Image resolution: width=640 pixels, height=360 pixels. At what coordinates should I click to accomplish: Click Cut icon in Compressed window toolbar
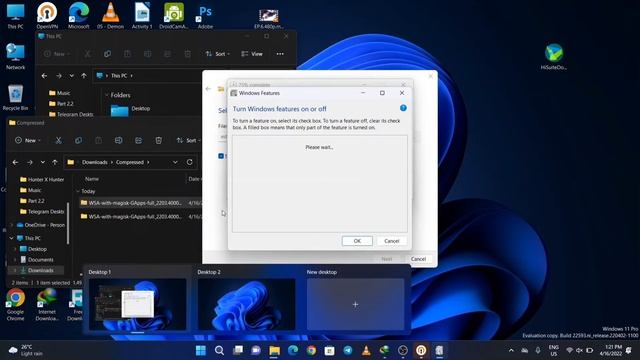point(58,140)
